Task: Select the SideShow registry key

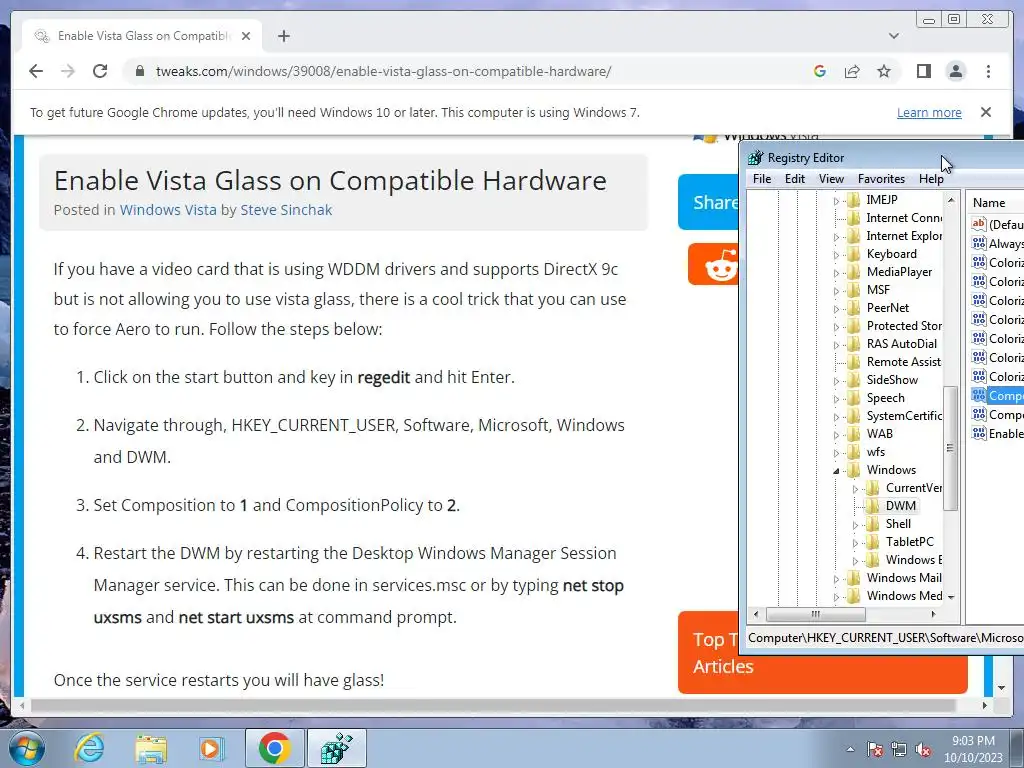Action: [891, 379]
